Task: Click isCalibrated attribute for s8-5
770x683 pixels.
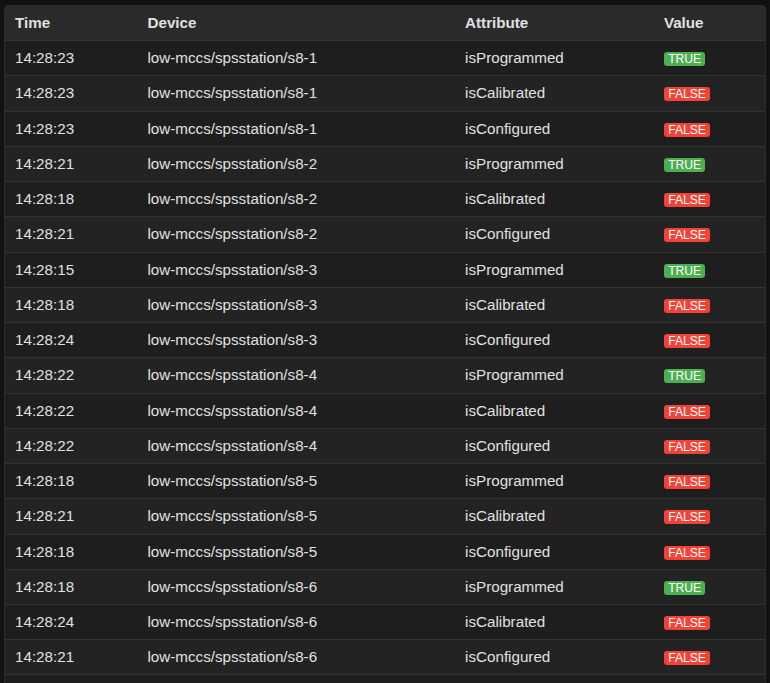Action: click(505, 517)
